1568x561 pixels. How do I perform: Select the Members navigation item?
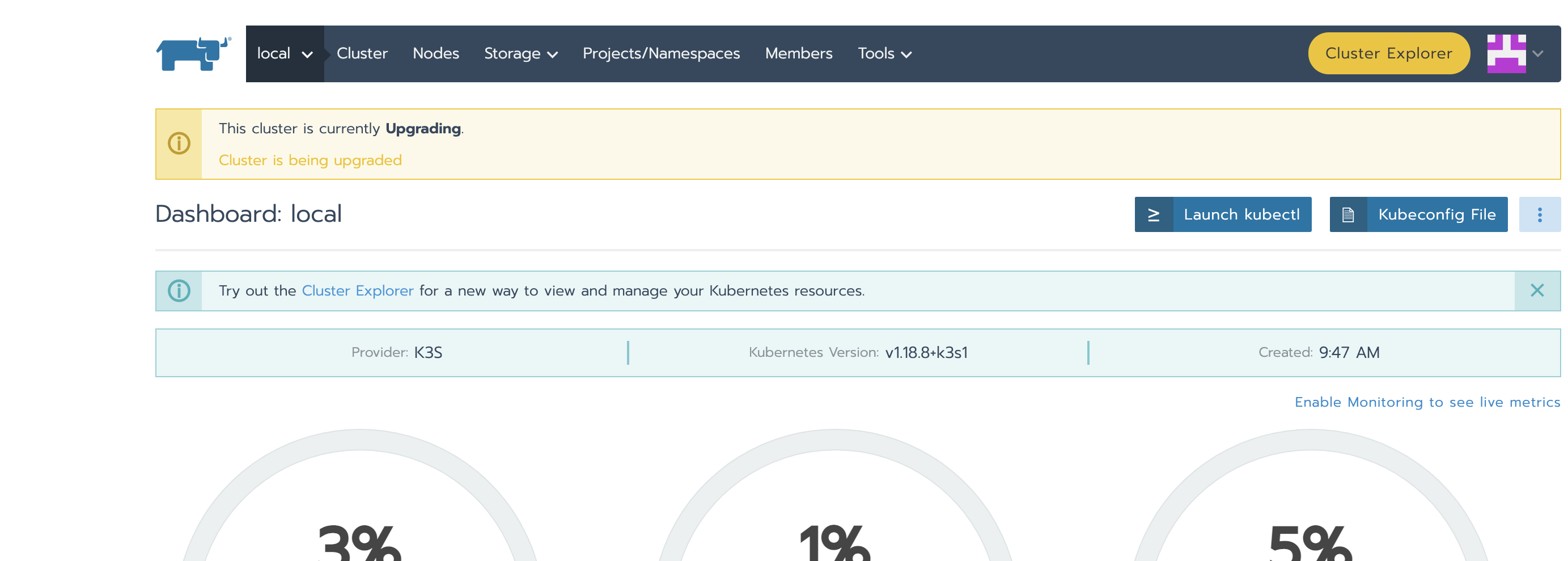coord(799,53)
